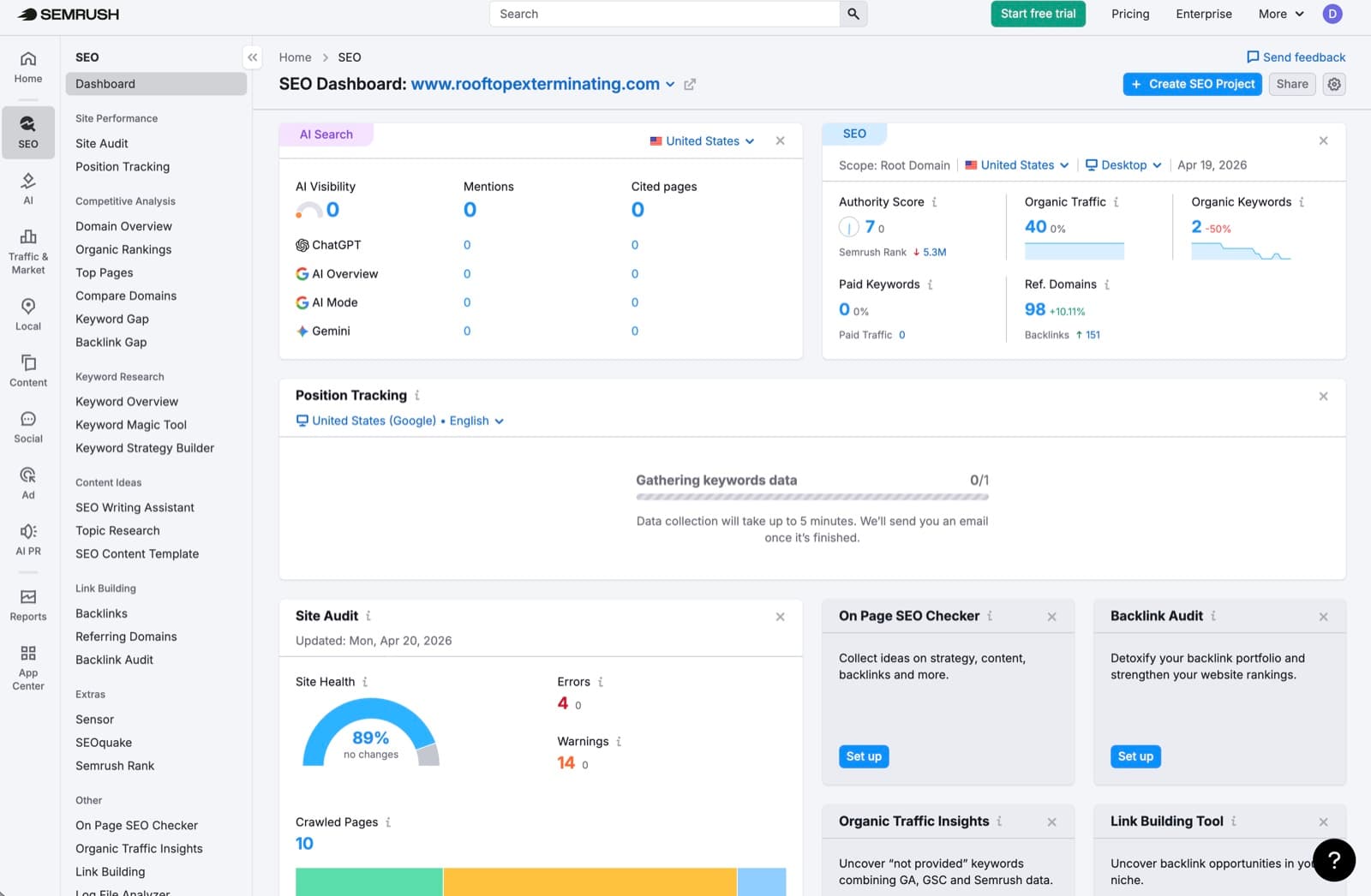Click the Share button
Viewport: 1371px width, 896px height.
pyautogui.click(x=1291, y=84)
